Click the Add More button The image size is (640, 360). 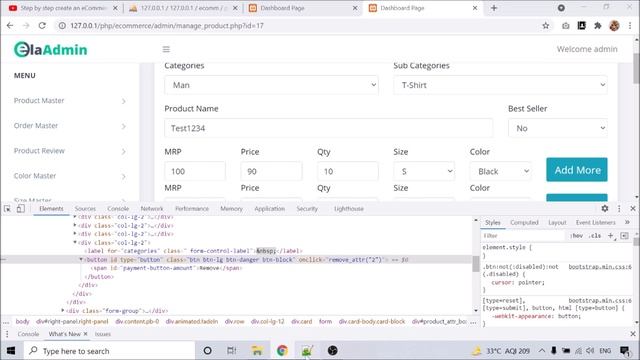click(577, 170)
